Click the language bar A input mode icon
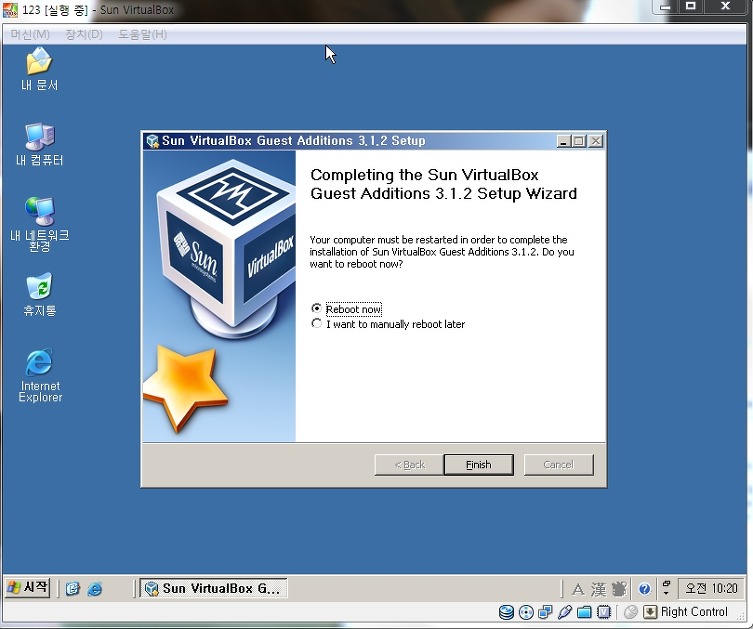Screen dimensions: 753x629 tap(578, 589)
